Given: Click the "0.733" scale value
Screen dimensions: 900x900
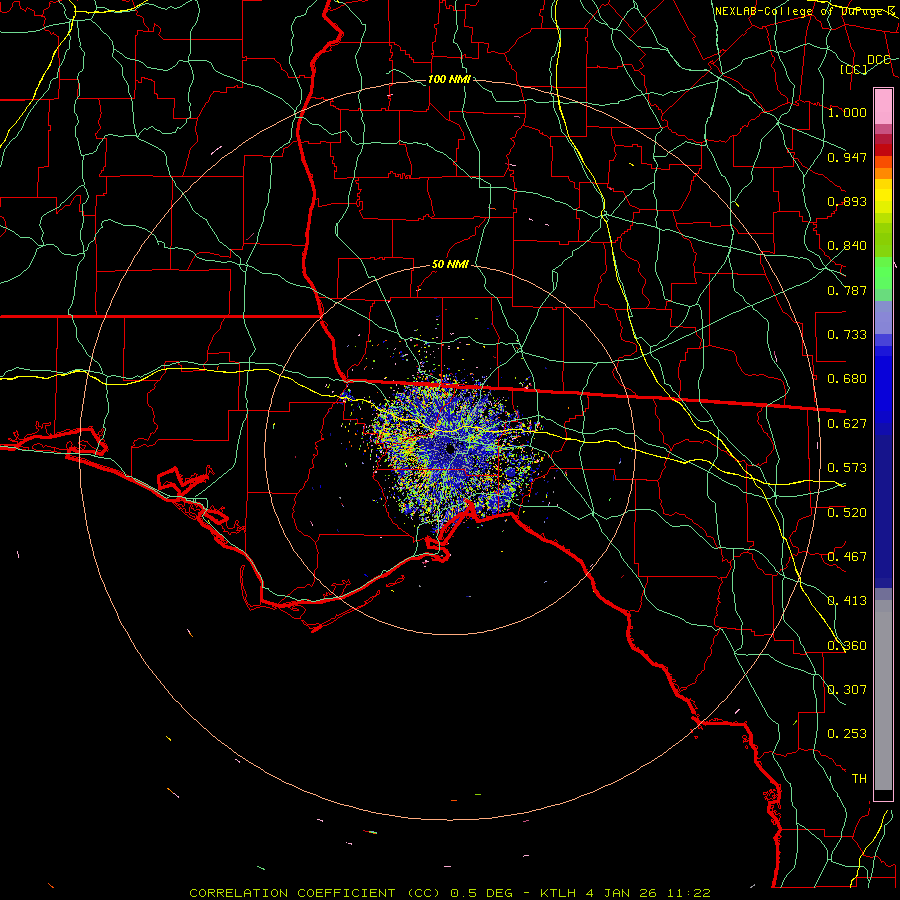Looking at the screenshot, I should (x=847, y=335).
